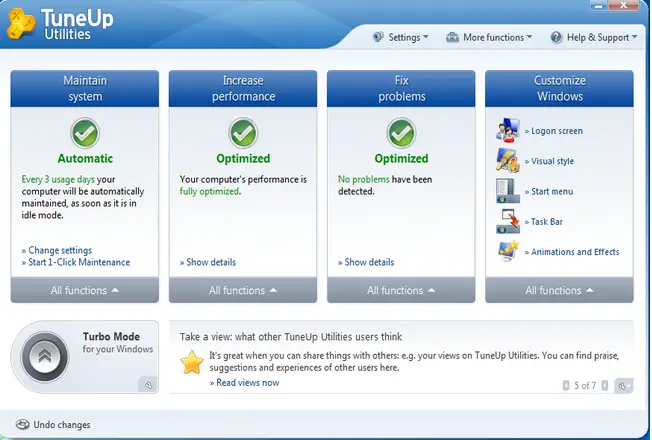The height and width of the screenshot is (440, 652).
Task: Expand All functions under Maintain system
Action: coord(85,290)
